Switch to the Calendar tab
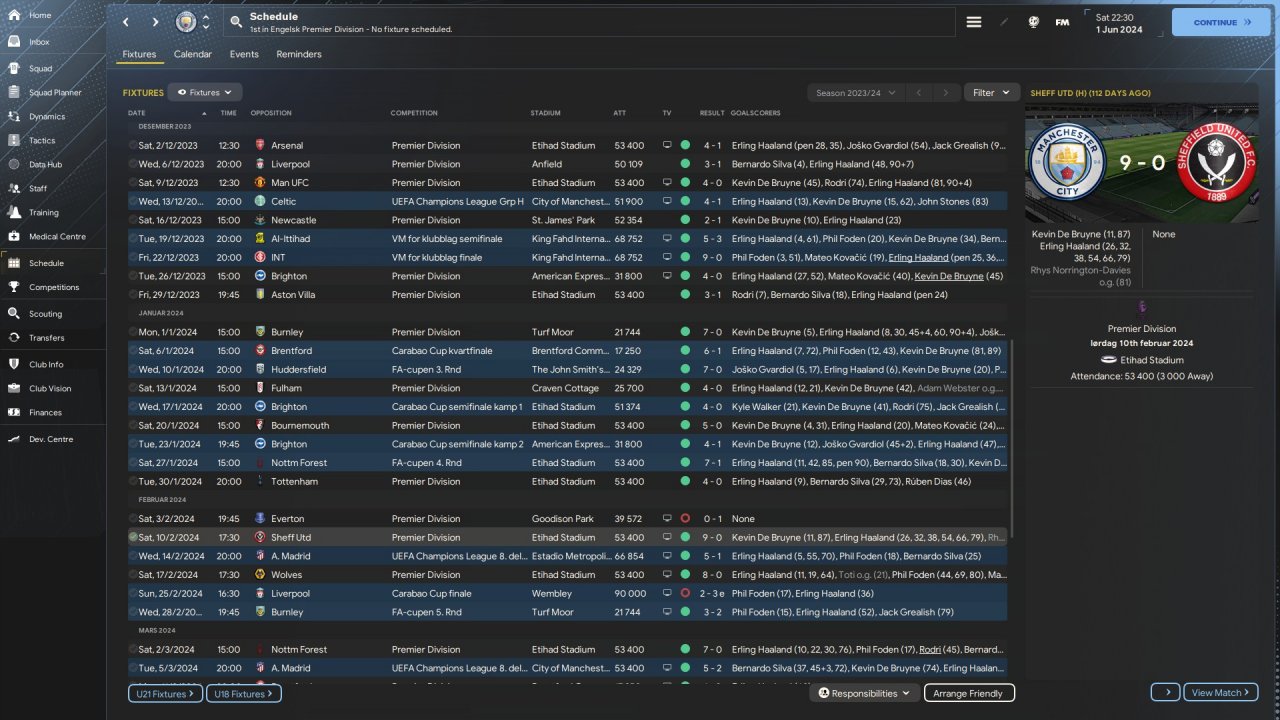Screen dimensions: 1280x720 pyautogui.click(x=192, y=54)
